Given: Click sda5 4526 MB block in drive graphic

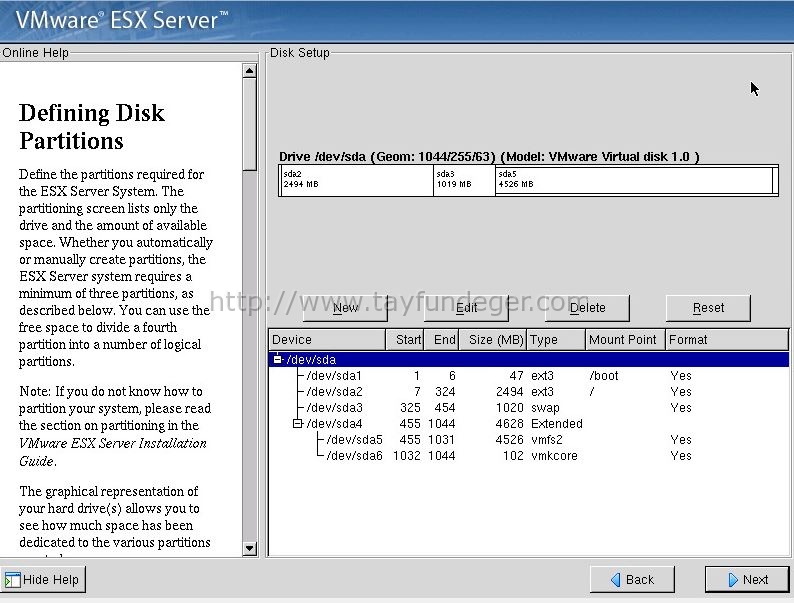Looking at the screenshot, I should [x=634, y=181].
